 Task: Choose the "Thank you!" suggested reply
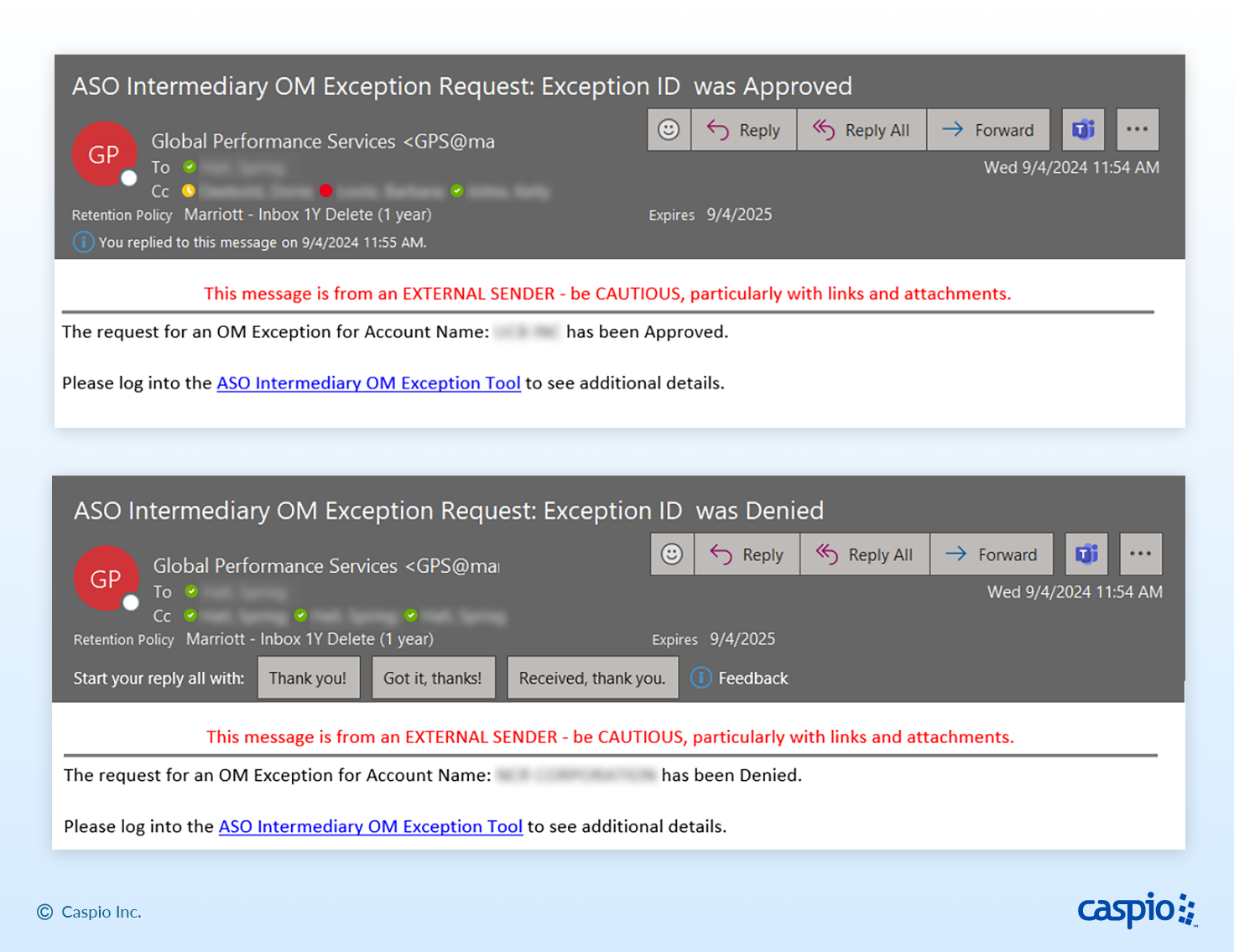click(308, 678)
